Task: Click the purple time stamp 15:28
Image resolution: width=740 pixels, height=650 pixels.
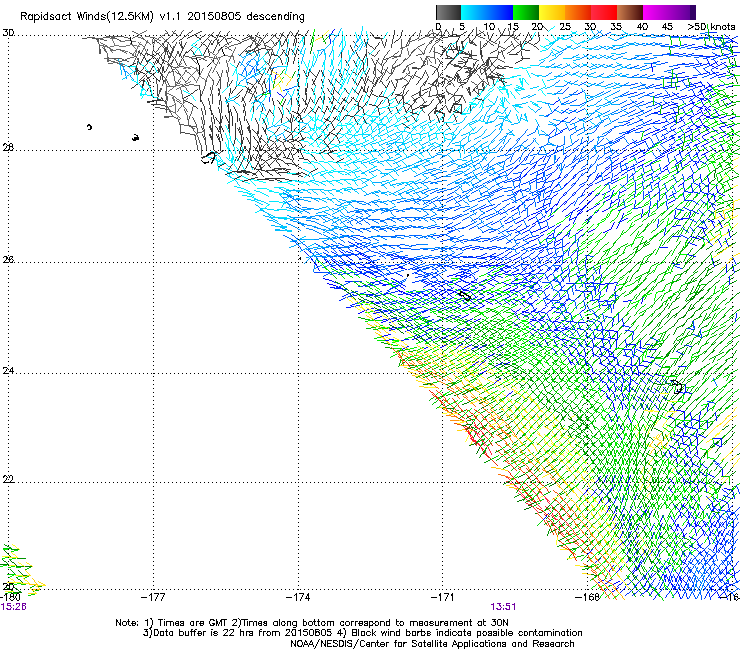Action: coord(13,607)
